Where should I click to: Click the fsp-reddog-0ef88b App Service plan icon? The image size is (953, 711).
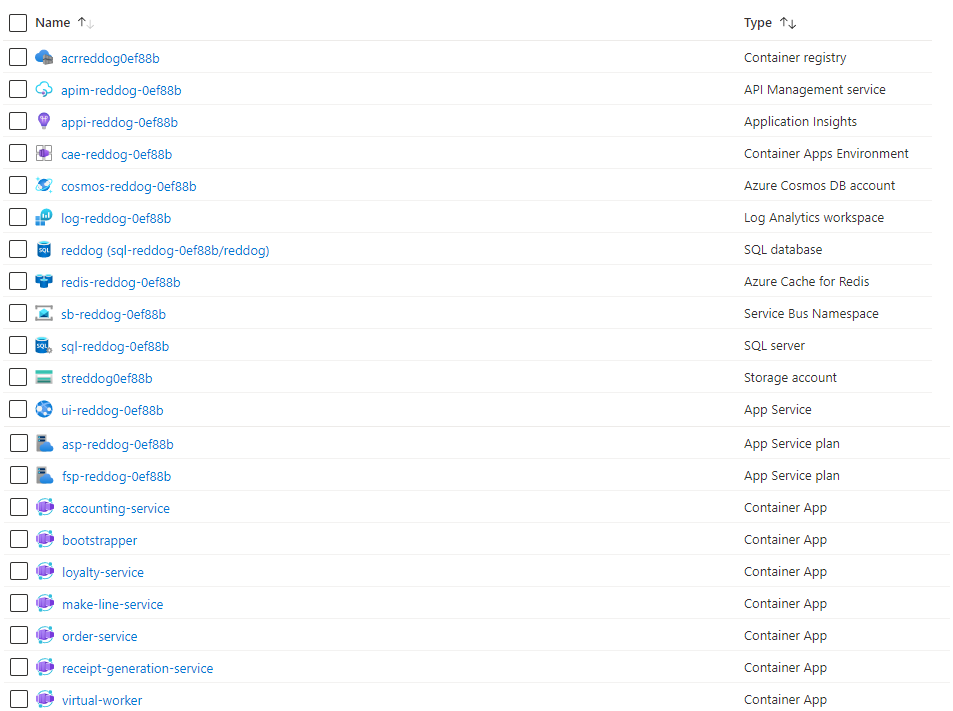tap(44, 475)
